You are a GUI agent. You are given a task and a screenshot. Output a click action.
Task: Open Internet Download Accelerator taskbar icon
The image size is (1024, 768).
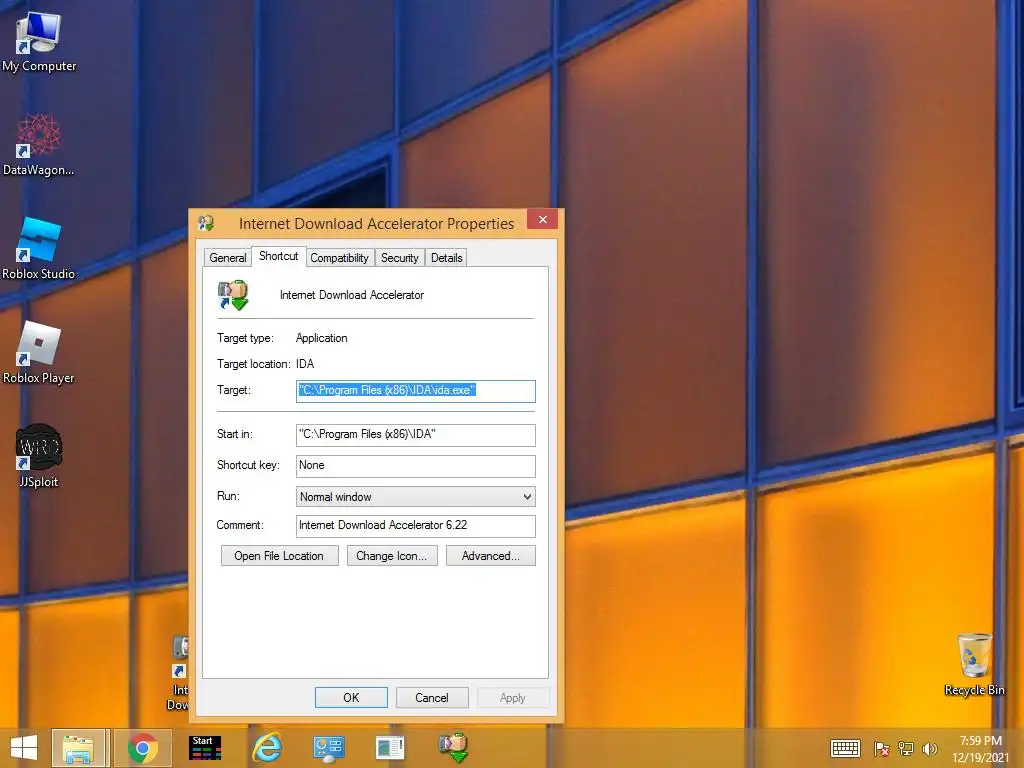click(453, 748)
